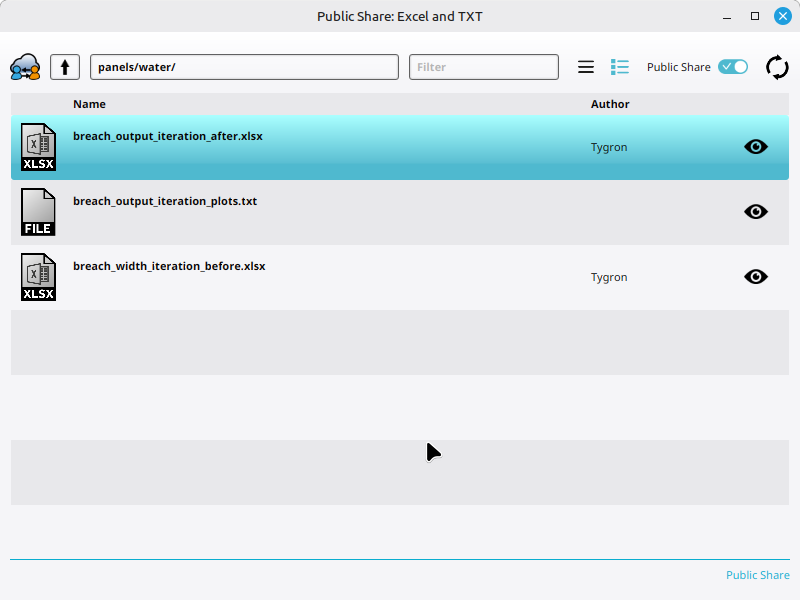
Task: Click the XLSX icon for breach_output_iteration_after.xlsx
Action: point(38,147)
